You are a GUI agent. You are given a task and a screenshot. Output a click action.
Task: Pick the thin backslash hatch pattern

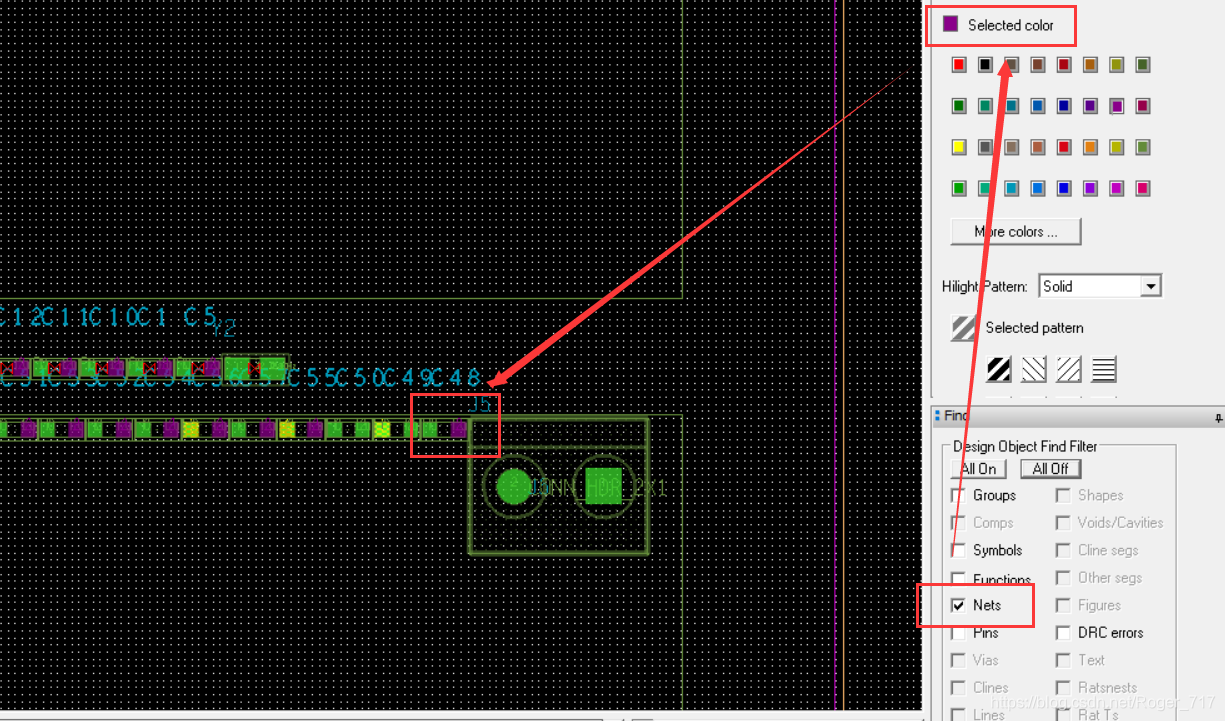[1034, 370]
